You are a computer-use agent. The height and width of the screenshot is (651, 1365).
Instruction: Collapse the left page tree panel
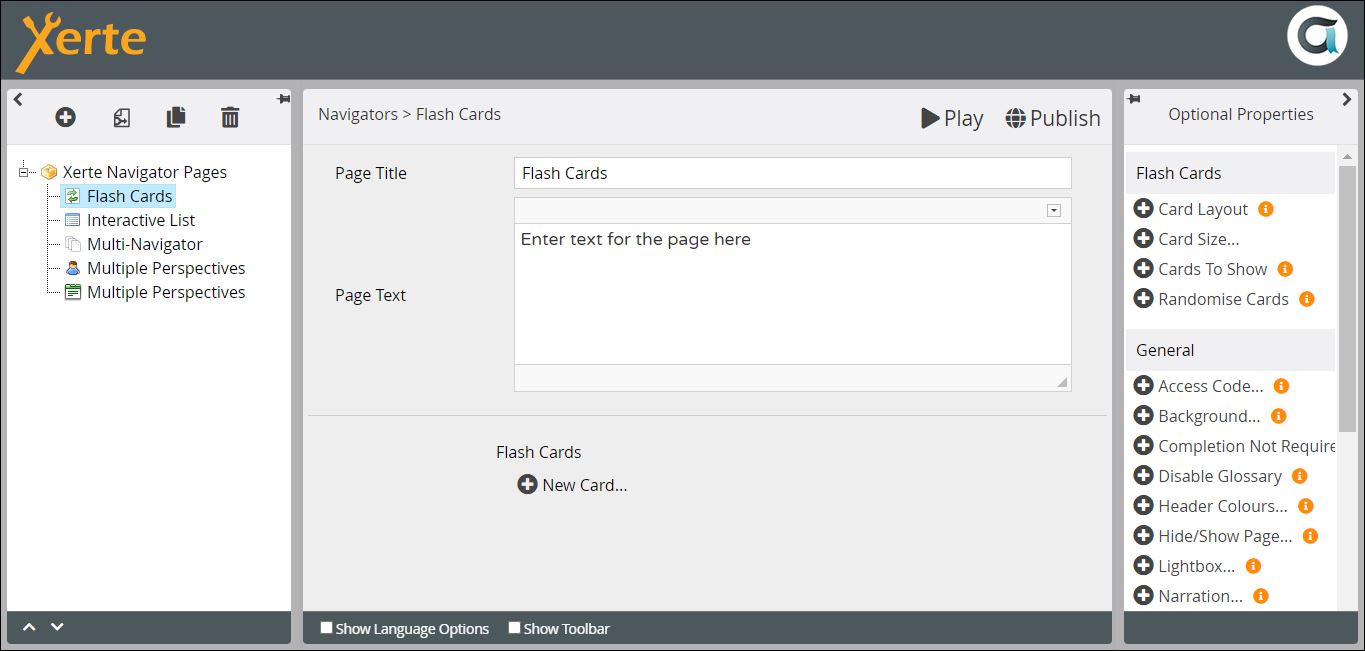(x=18, y=99)
